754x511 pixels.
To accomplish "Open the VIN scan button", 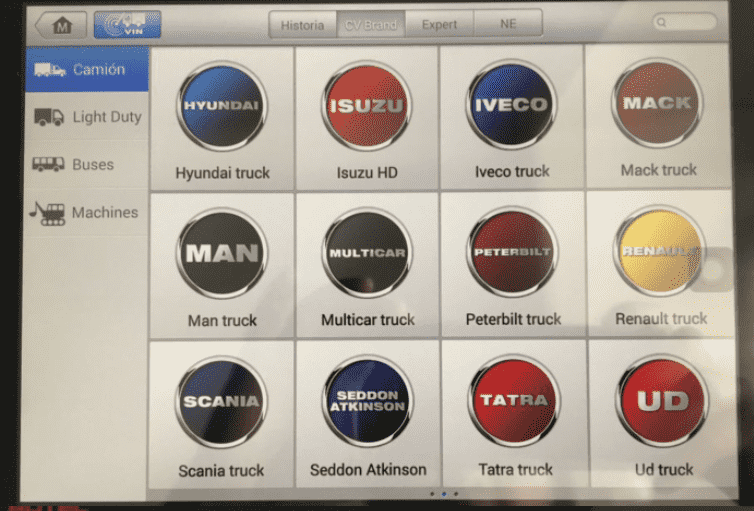I will click(127, 25).
